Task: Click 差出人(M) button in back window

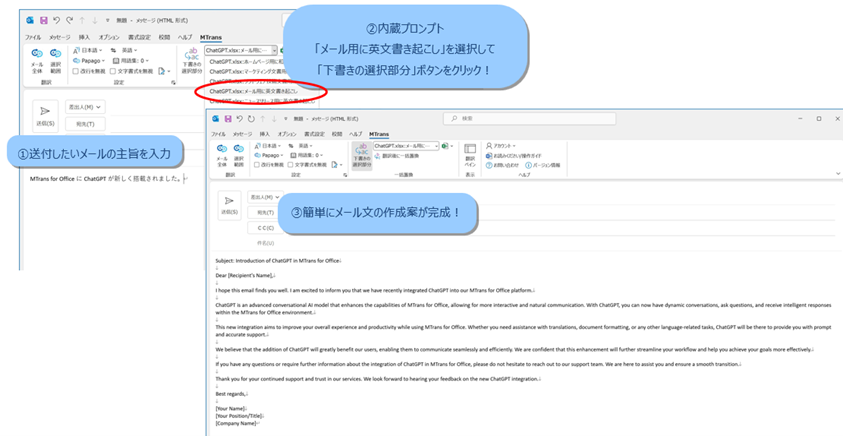Action: click(85, 107)
